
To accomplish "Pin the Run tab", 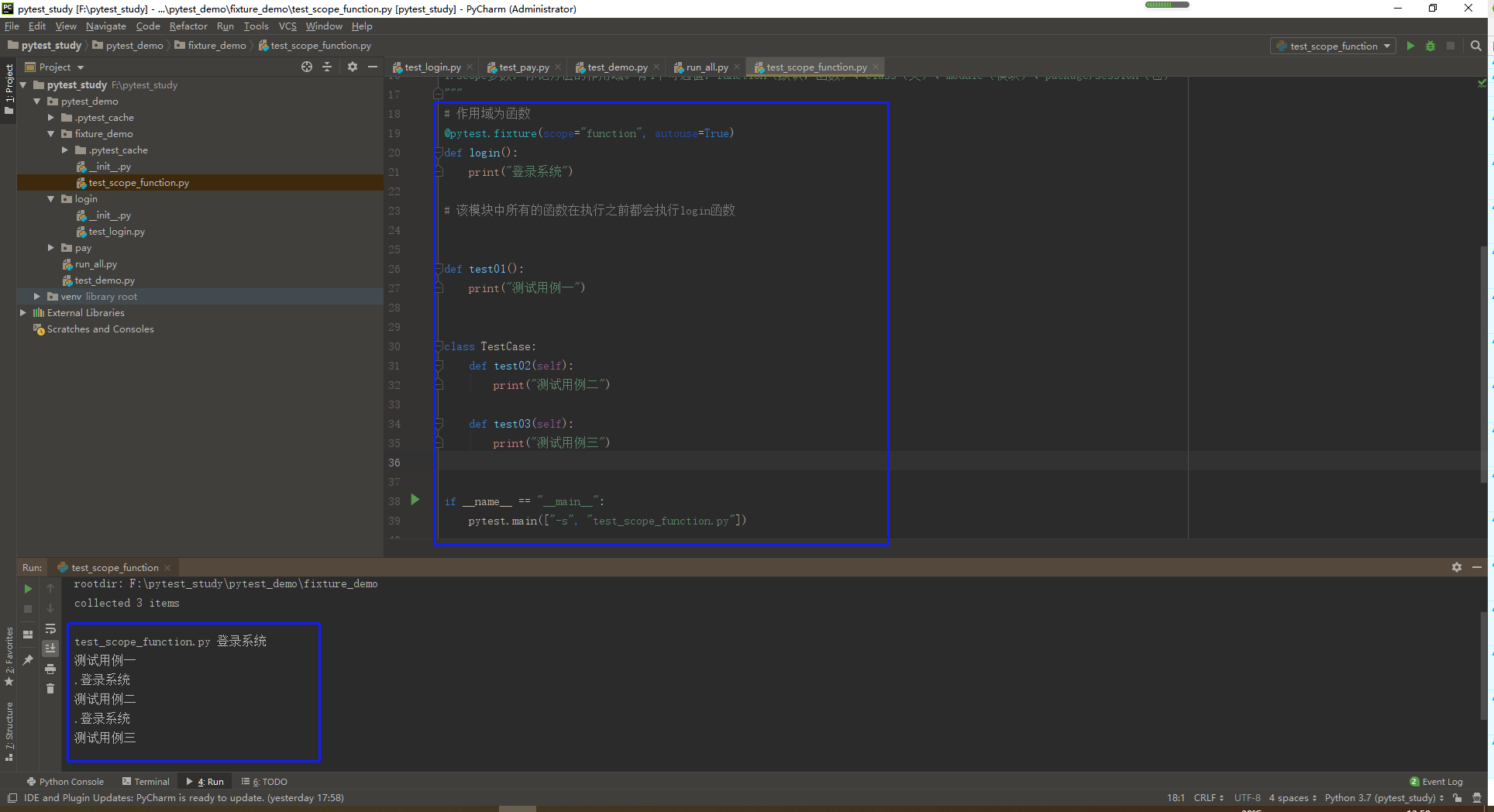I will point(28,660).
